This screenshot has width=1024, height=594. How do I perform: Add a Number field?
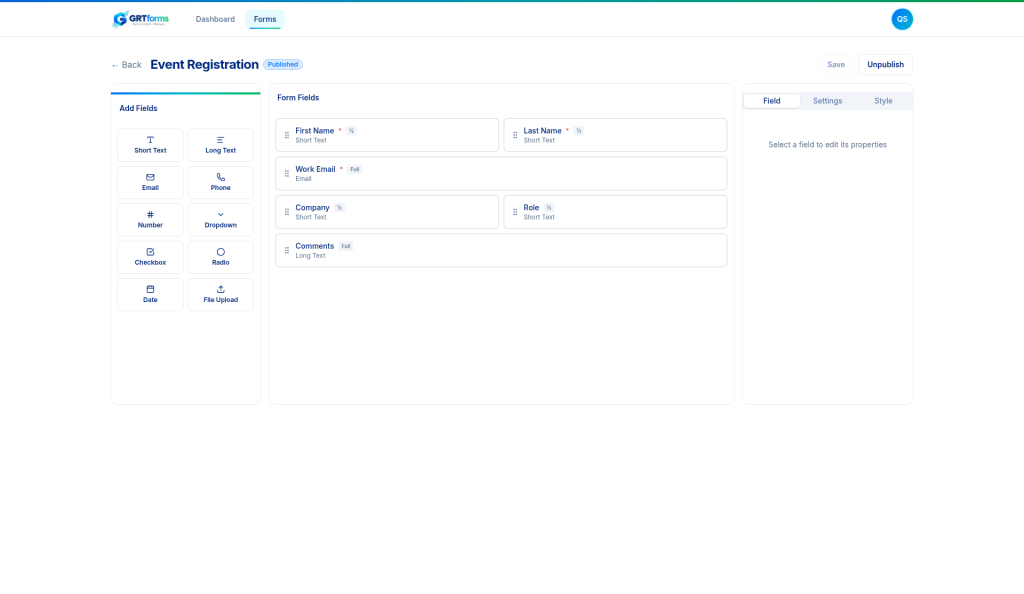tap(150, 219)
